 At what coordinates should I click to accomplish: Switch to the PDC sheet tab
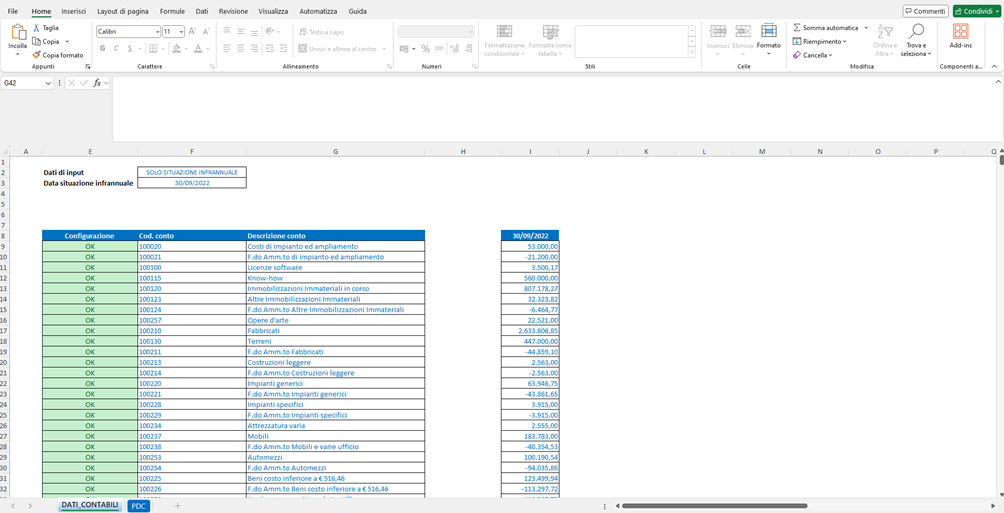138,506
